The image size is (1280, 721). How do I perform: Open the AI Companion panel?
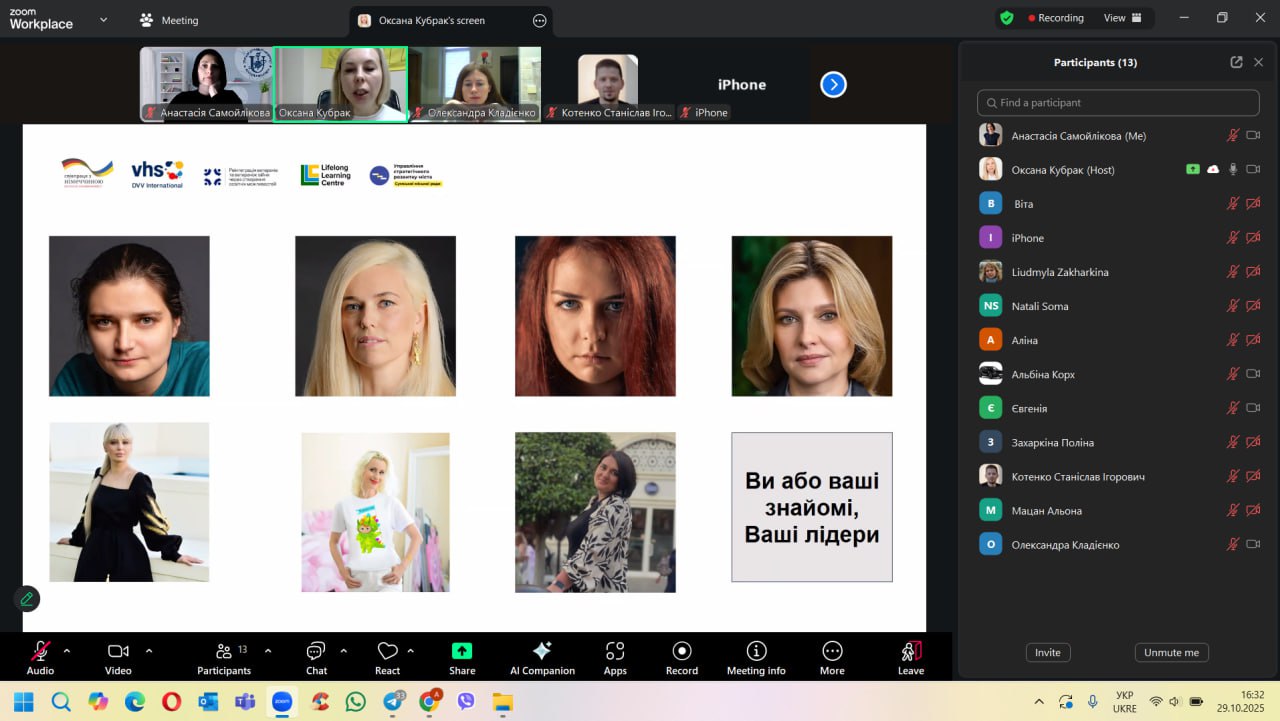(x=542, y=657)
